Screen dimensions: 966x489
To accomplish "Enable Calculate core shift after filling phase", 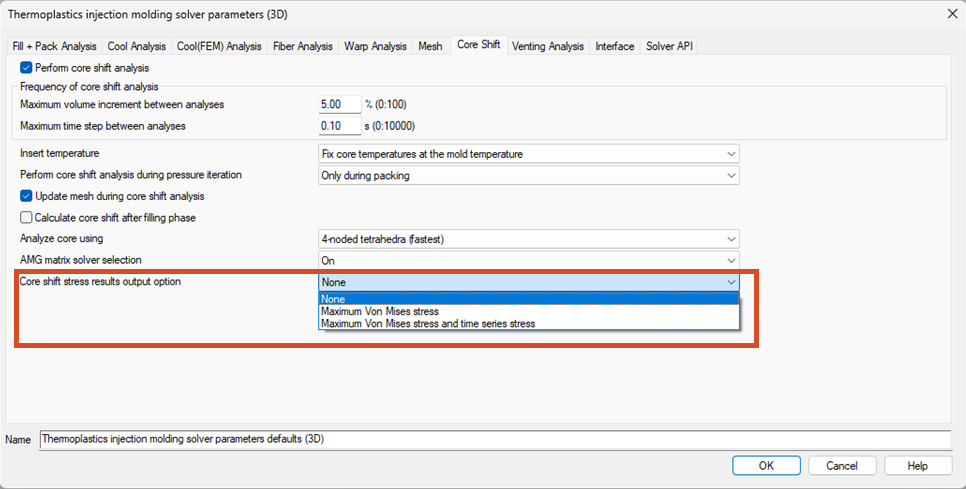I will pos(26,217).
